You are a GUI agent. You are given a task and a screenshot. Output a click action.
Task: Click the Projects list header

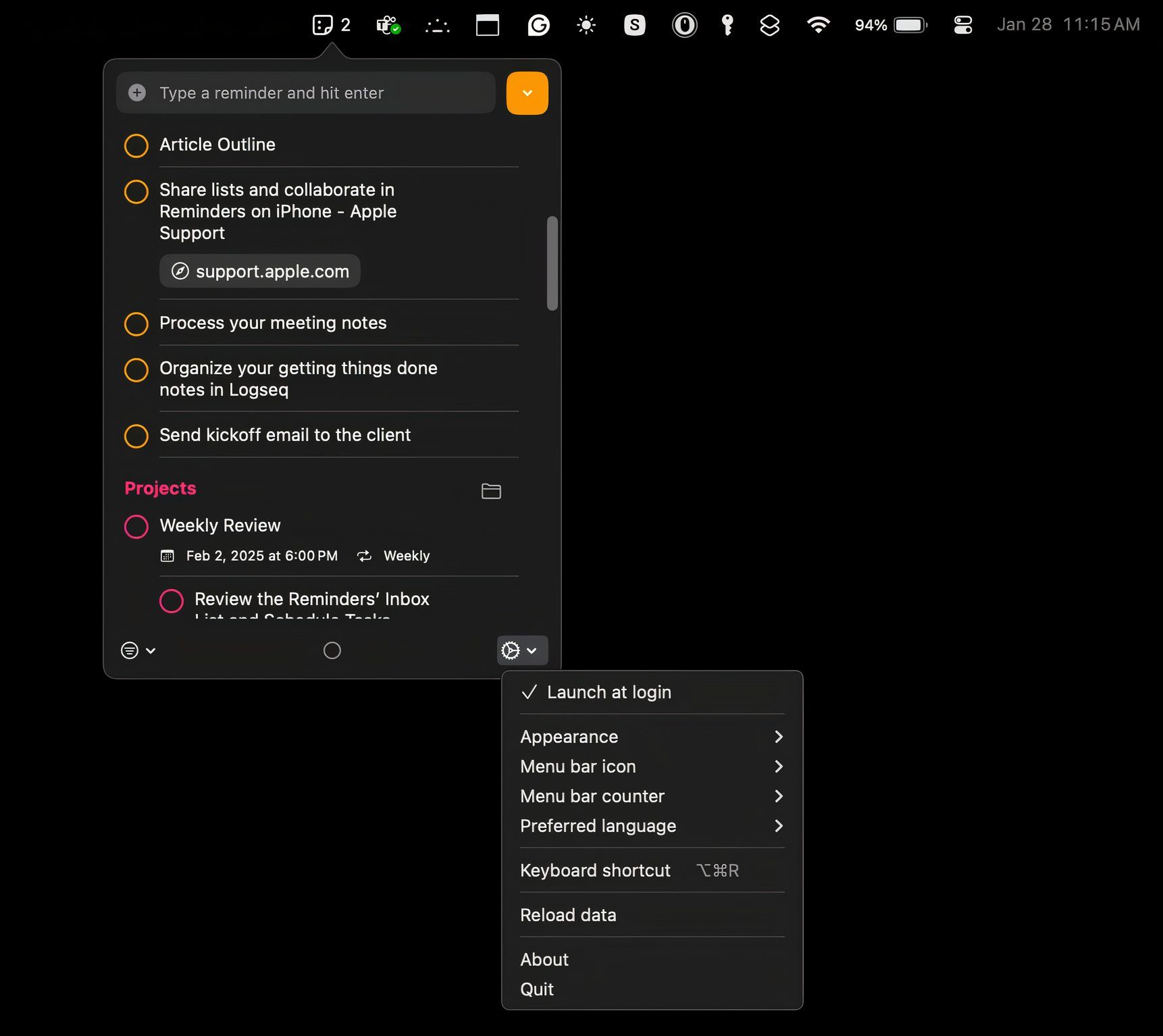(x=161, y=488)
